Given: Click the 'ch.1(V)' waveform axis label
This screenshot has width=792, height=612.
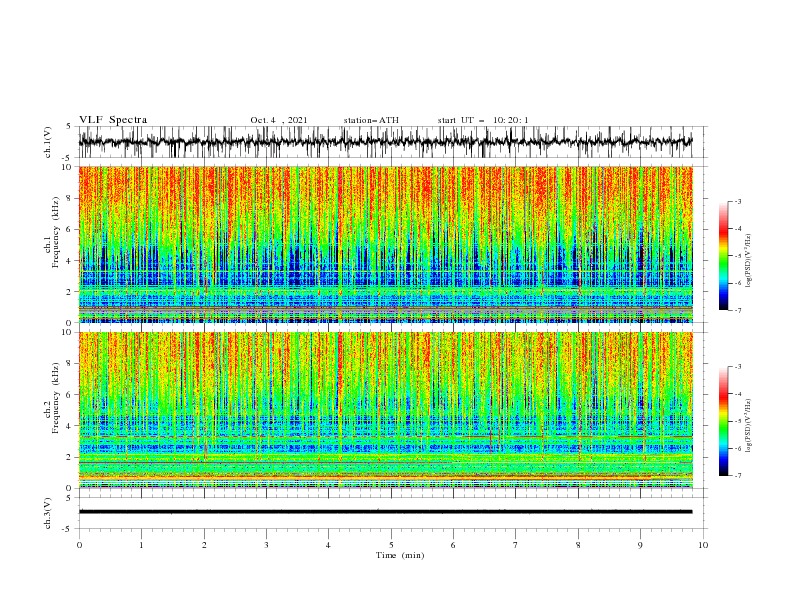Looking at the screenshot, I should pyautogui.click(x=48, y=142).
